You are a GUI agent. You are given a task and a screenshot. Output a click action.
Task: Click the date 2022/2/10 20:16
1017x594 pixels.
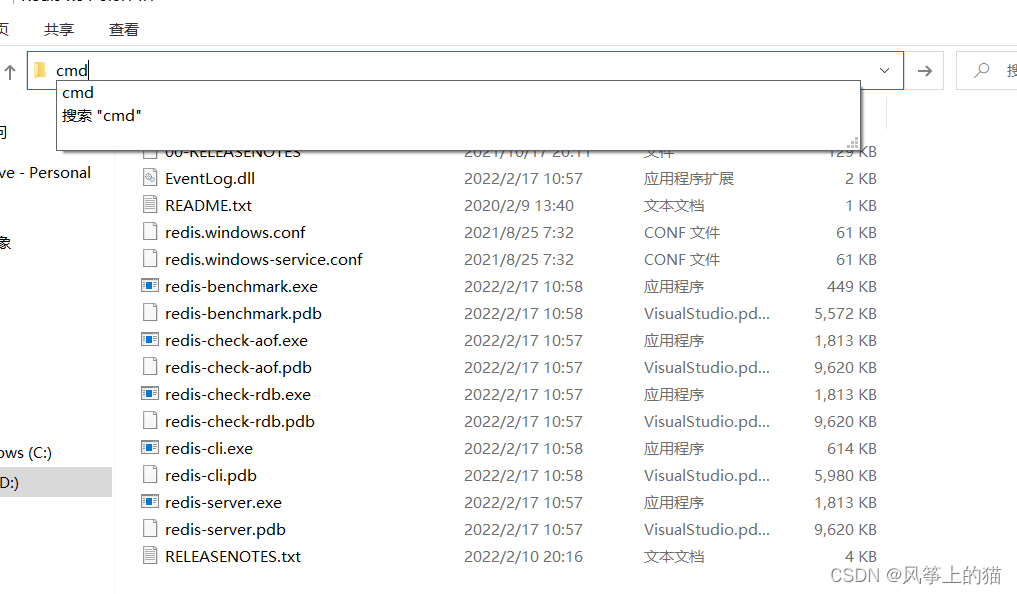click(x=523, y=557)
